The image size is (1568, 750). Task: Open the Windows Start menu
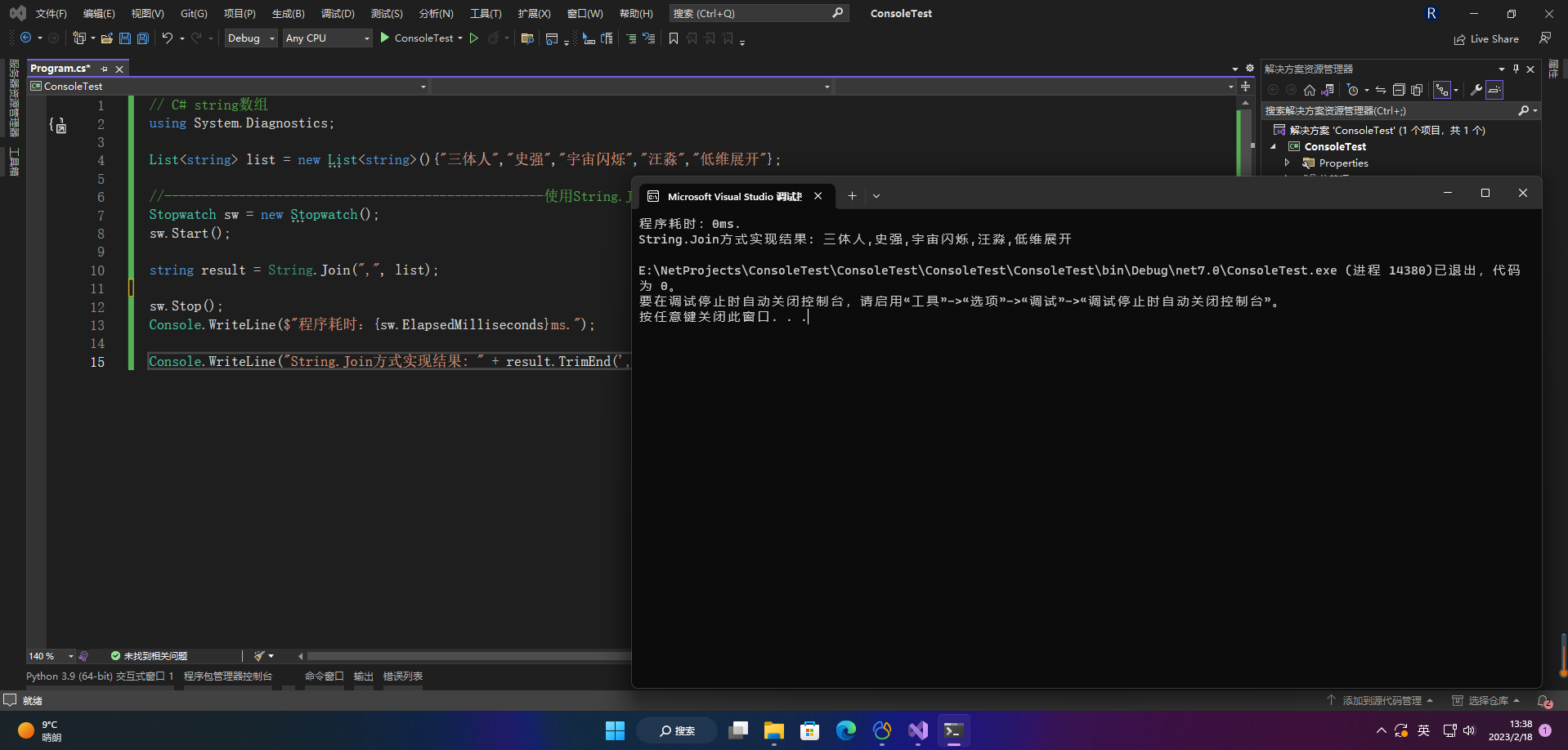(615, 730)
